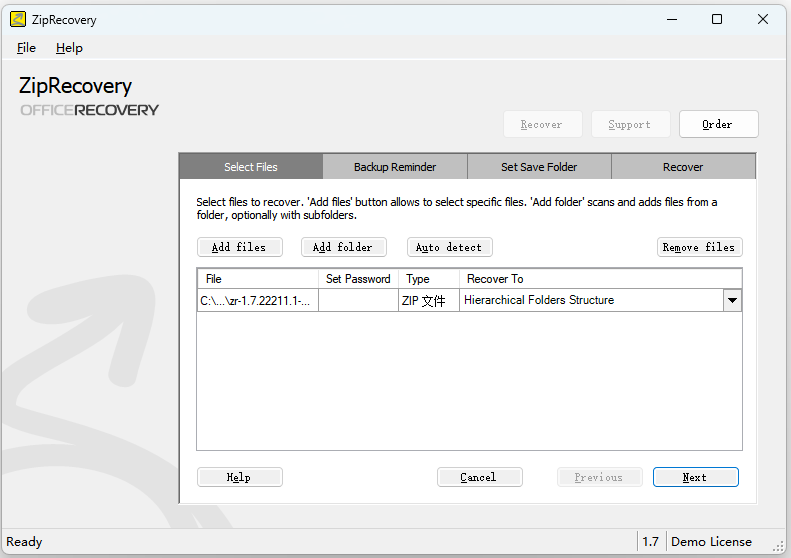Click the Next button
The image size is (791, 558).
[x=696, y=477]
